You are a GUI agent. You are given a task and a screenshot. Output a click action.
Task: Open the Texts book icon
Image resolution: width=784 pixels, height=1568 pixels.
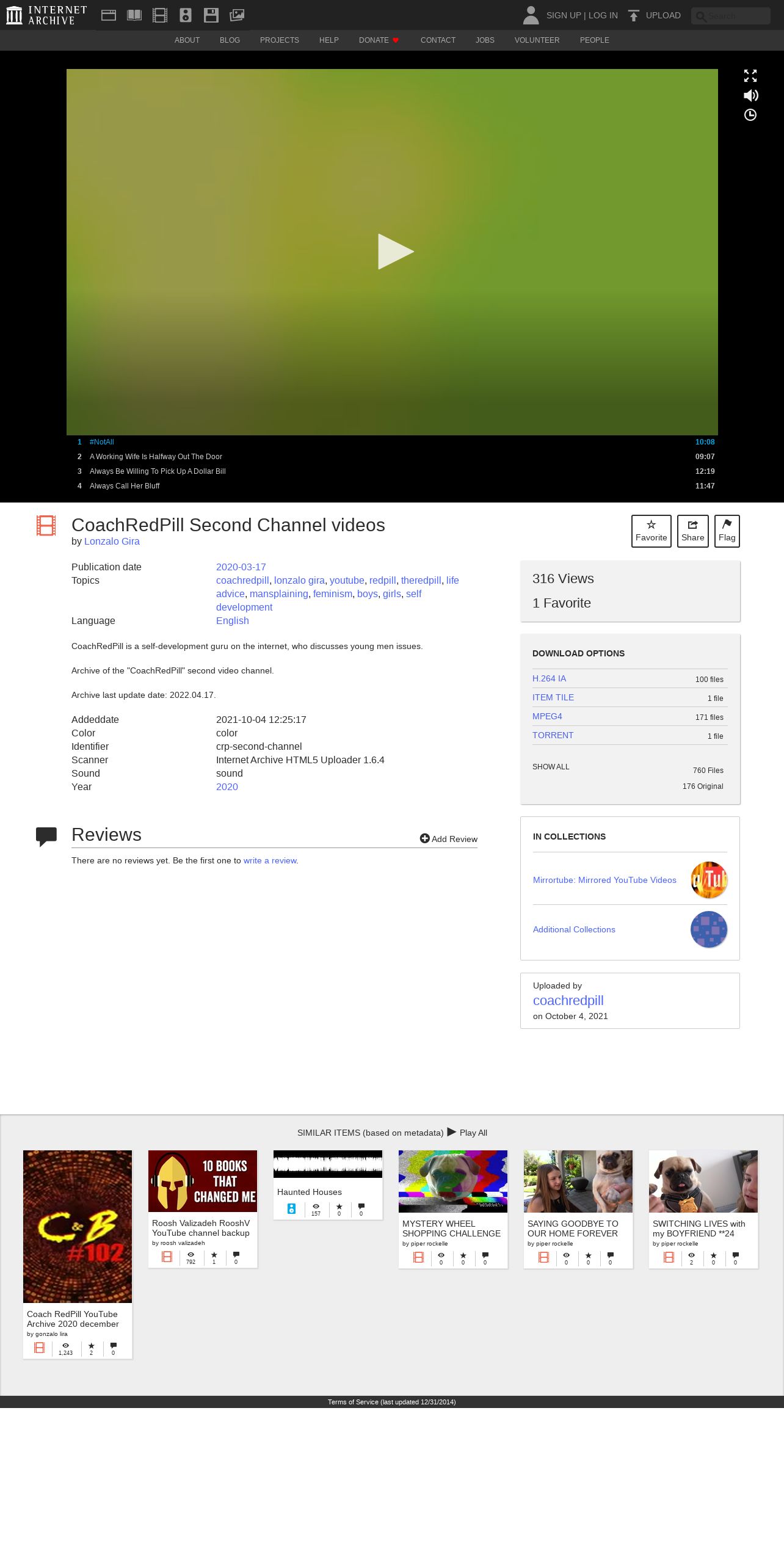[134, 15]
